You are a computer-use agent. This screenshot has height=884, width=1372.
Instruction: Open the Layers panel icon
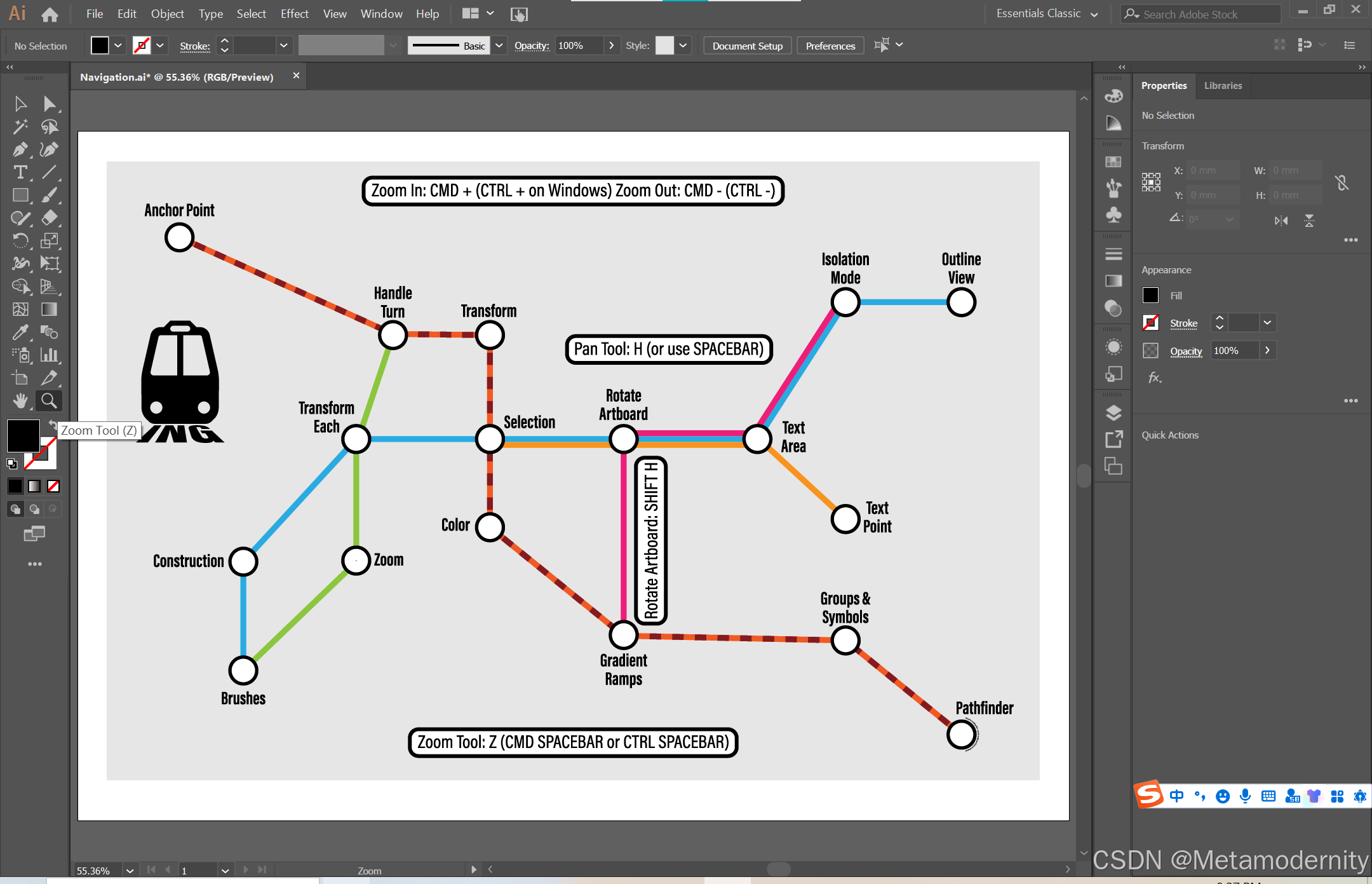1113,412
